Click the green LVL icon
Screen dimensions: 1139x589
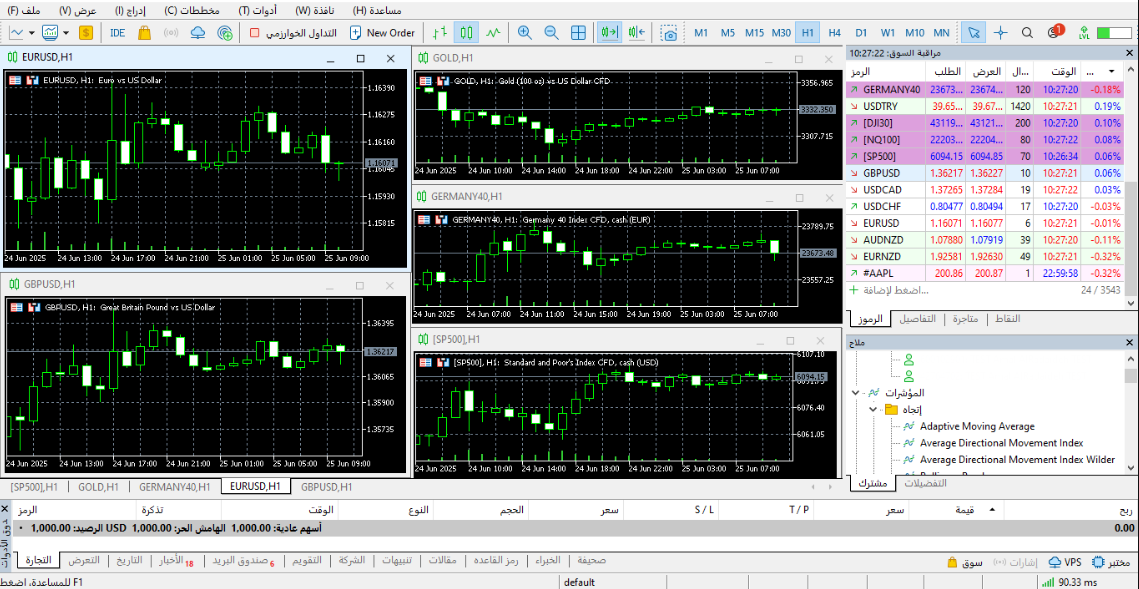point(1084,33)
